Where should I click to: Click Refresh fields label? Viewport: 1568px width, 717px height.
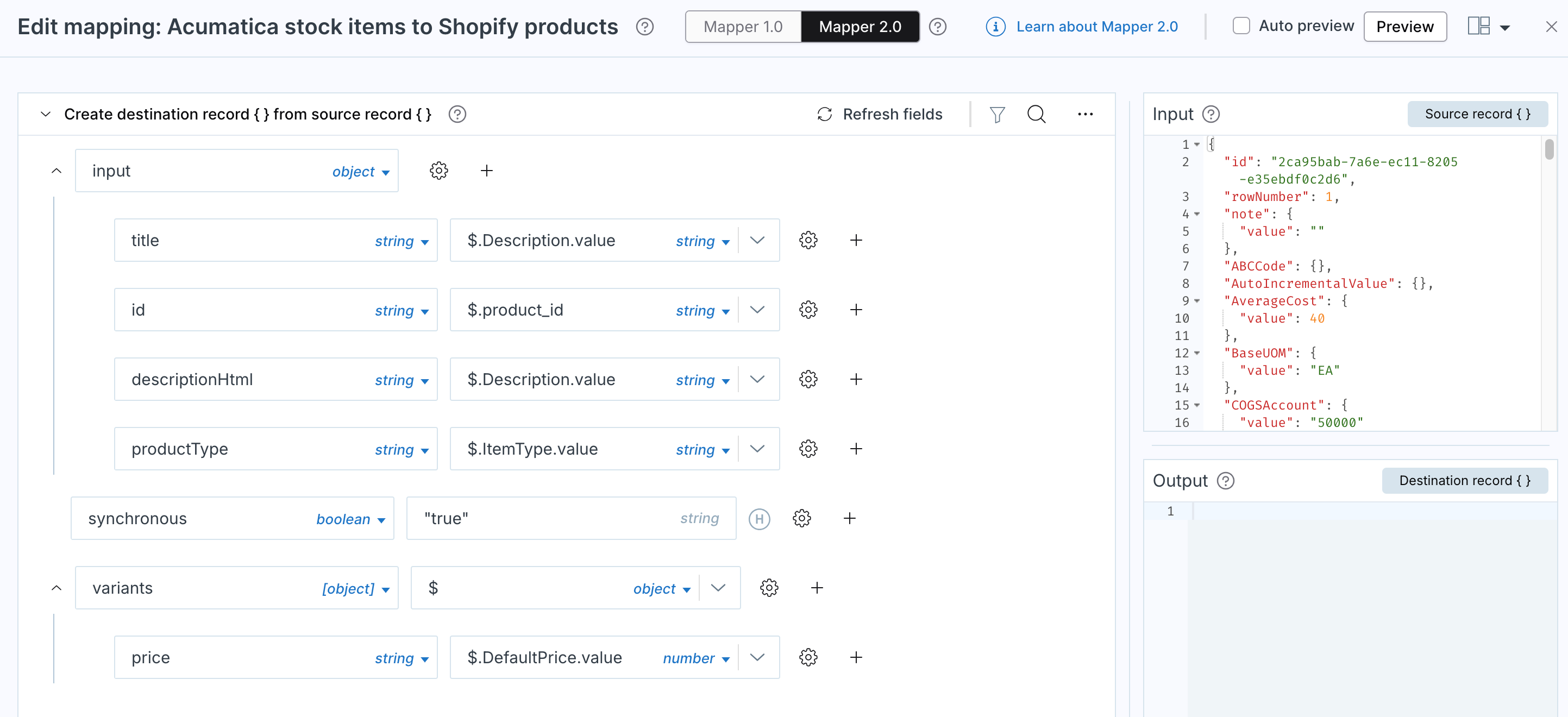point(892,115)
